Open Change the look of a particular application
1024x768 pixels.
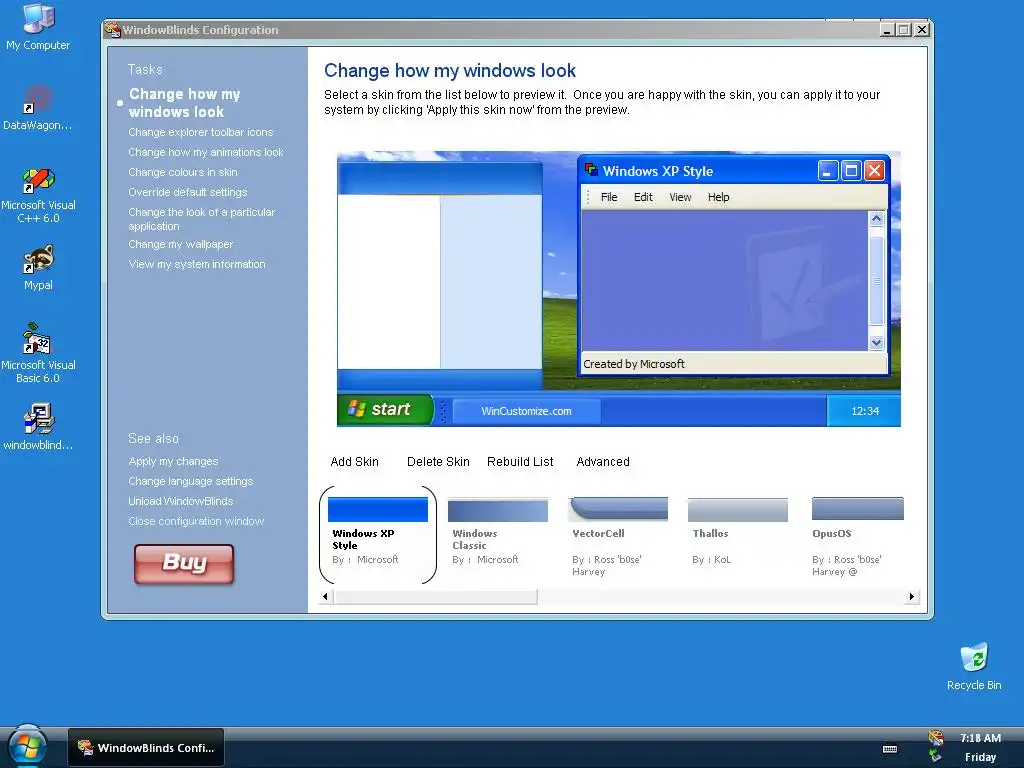click(x=201, y=219)
